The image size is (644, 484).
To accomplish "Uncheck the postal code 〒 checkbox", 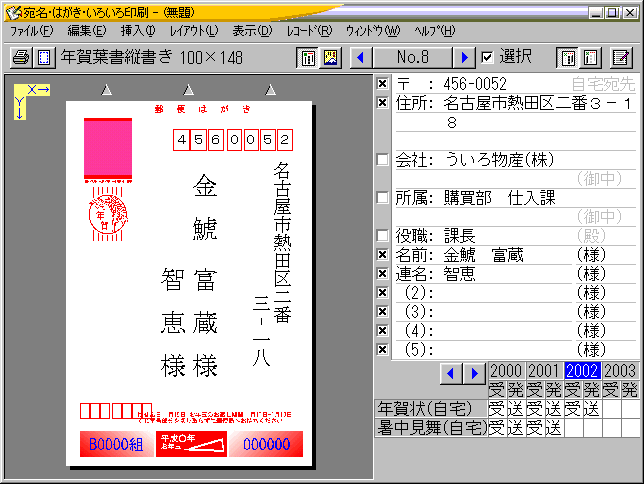I will [x=382, y=84].
